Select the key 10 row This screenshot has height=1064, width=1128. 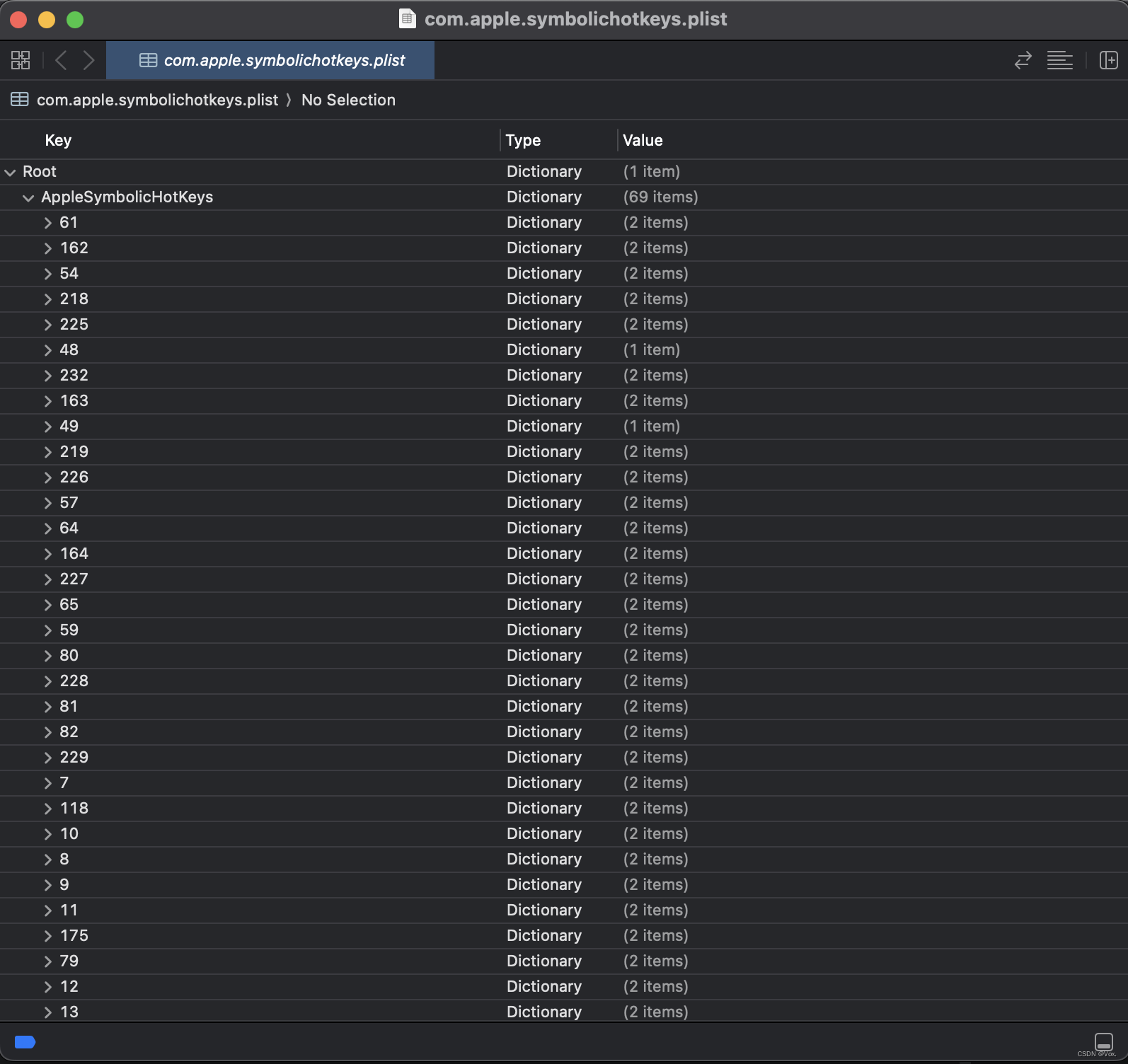[x=564, y=834]
